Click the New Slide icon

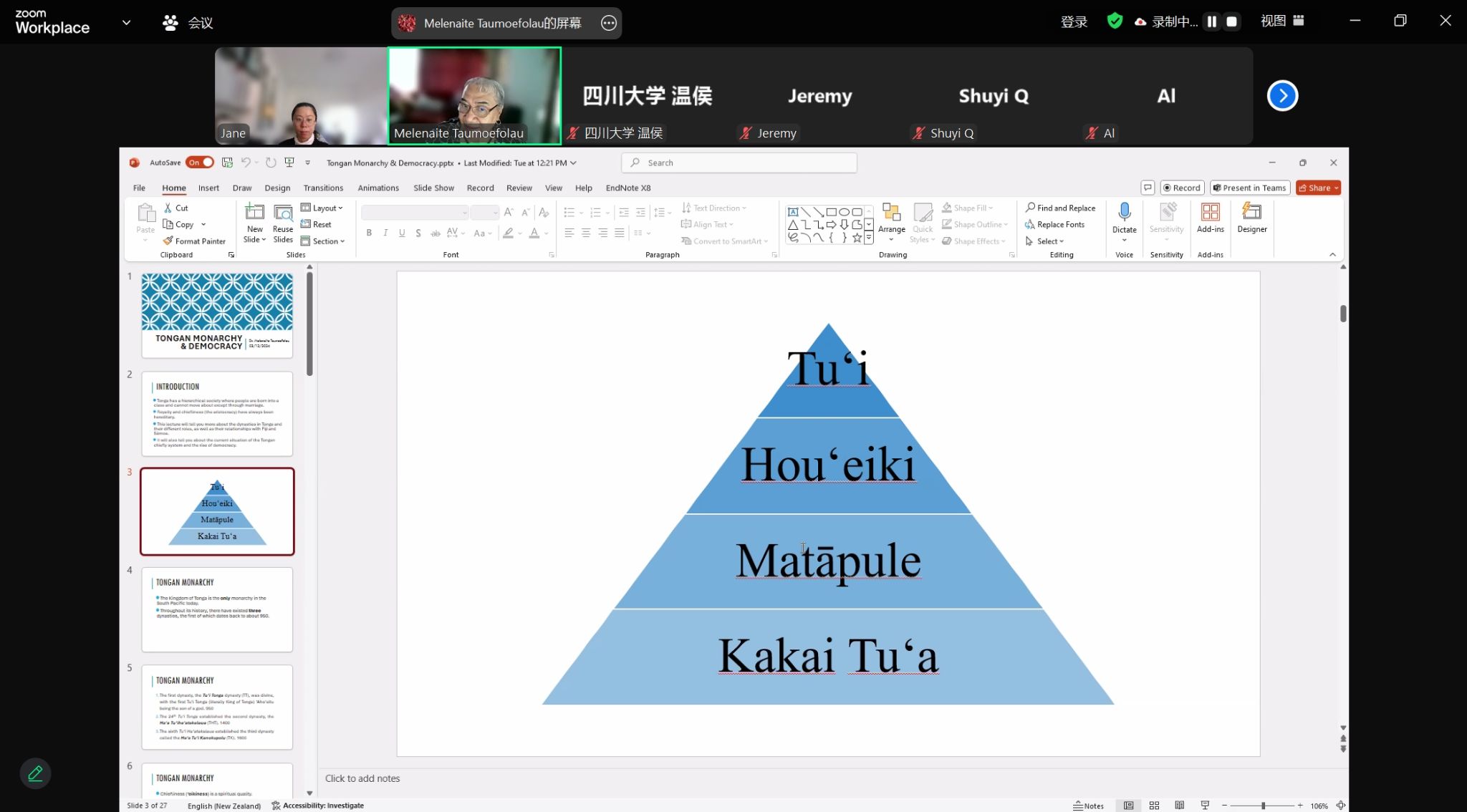pos(254,212)
